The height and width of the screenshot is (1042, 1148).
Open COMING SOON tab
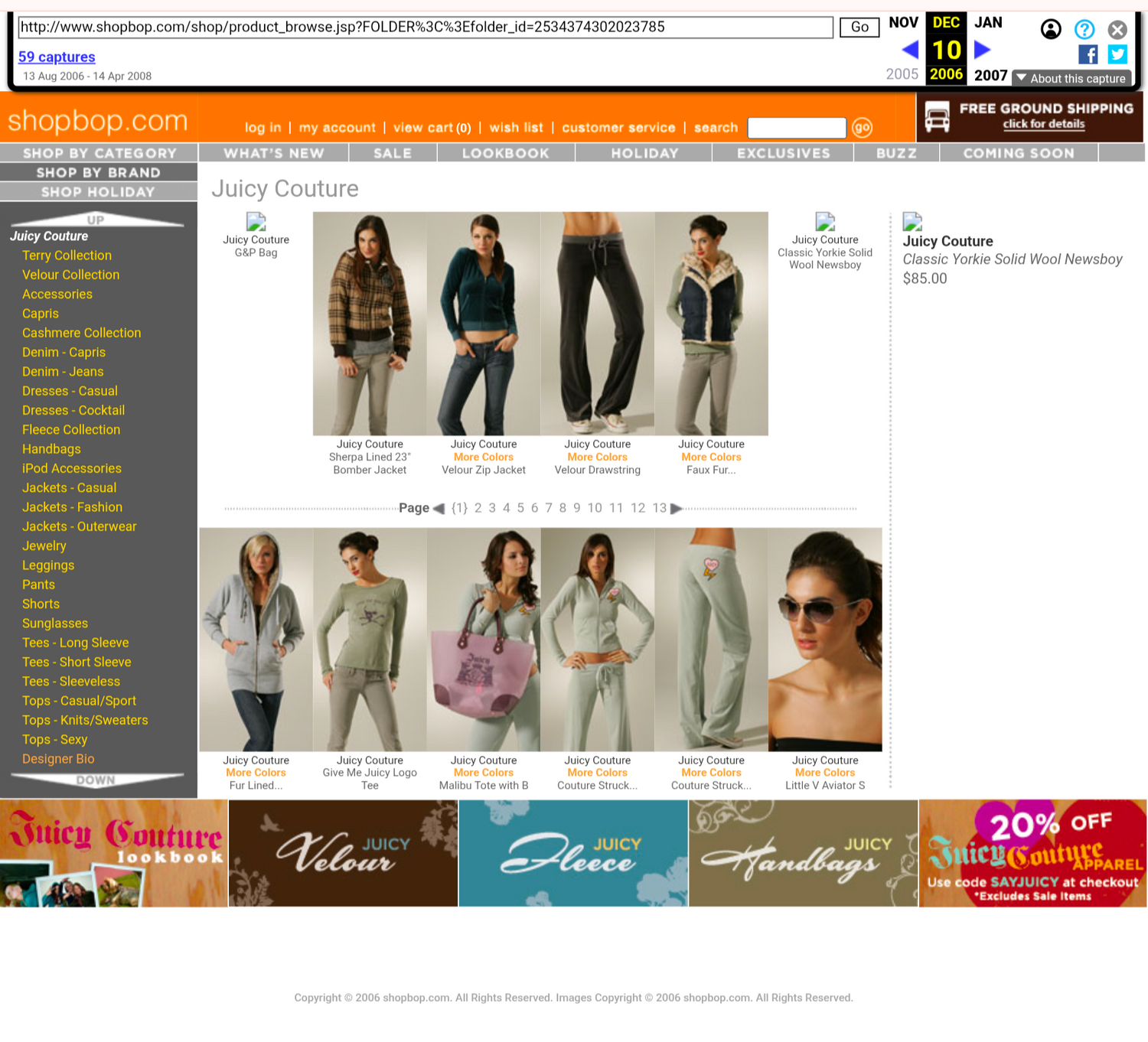click(1019, 153)
